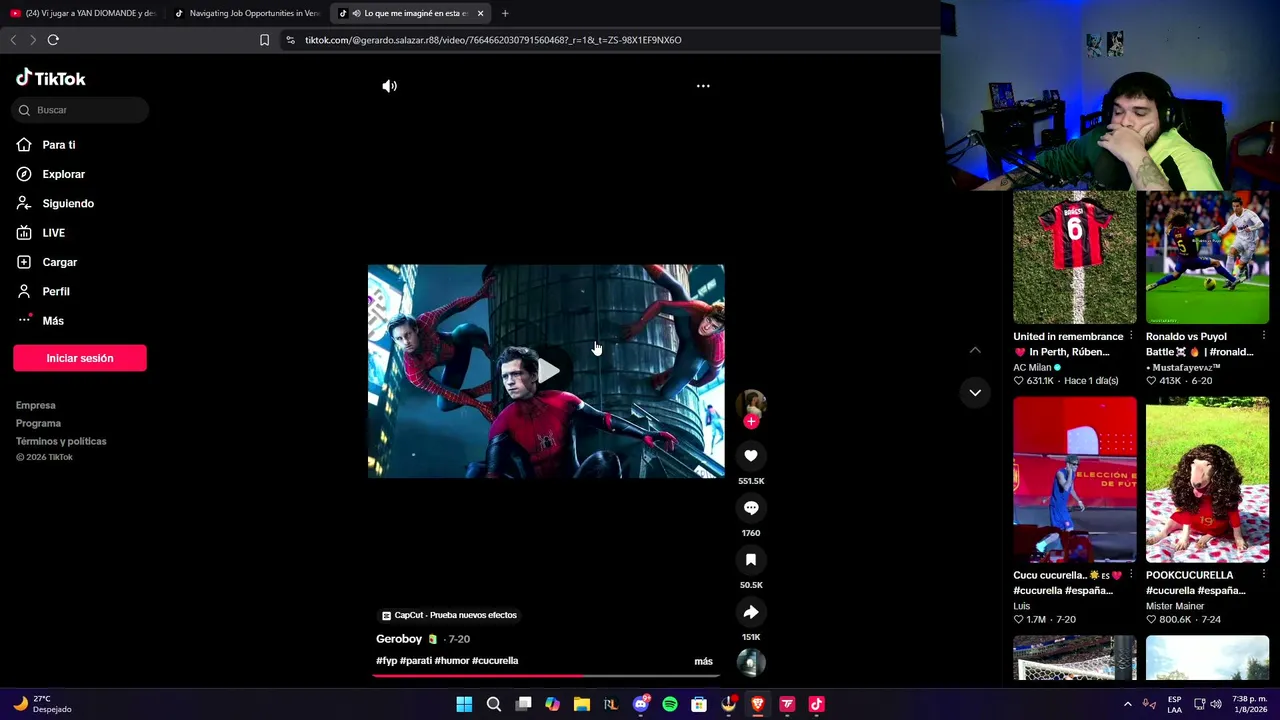Open options for 'Ronaldo vs Puyol' video
This screenshot has height=720, width=1280.
pyautogui.click(x=1263, y=336)
